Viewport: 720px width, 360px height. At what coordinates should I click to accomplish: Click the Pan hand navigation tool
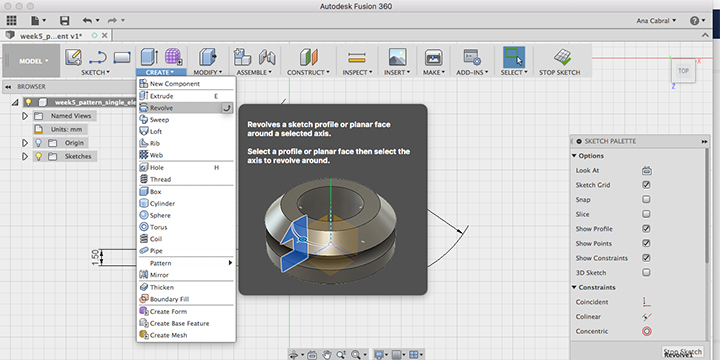326,354
